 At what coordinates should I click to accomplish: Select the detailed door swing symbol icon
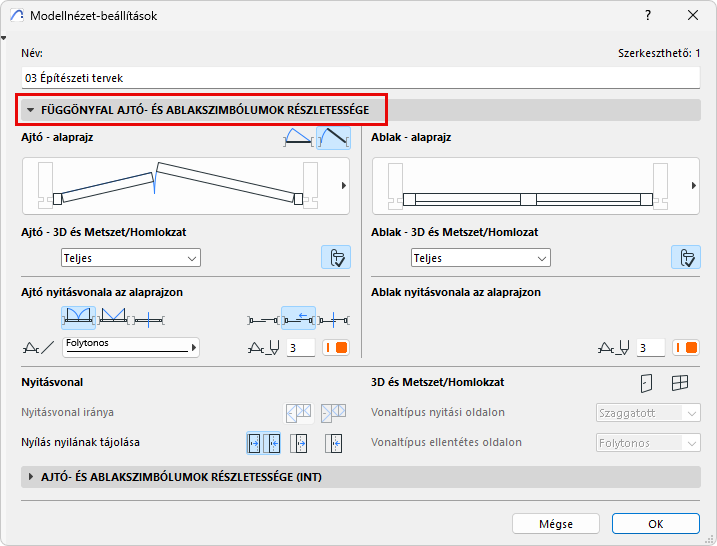coord(334,138)
